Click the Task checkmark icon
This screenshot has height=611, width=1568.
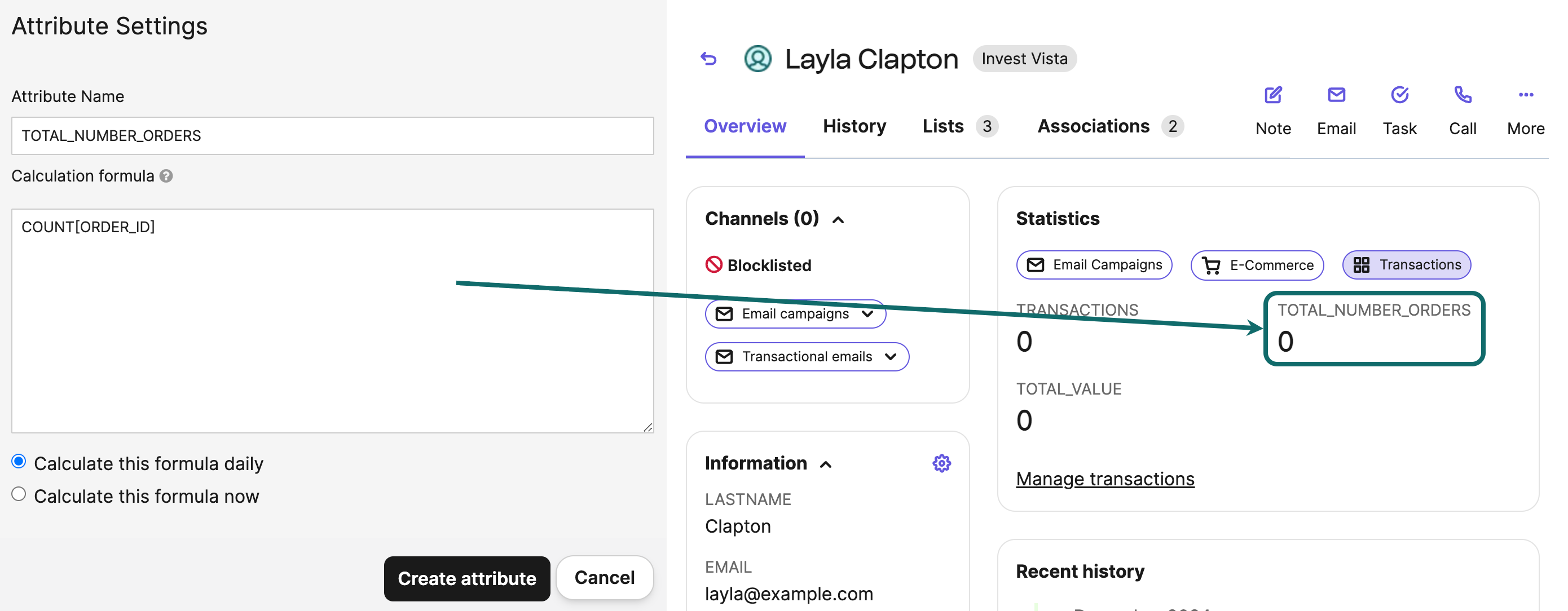tap(1399, 95)
